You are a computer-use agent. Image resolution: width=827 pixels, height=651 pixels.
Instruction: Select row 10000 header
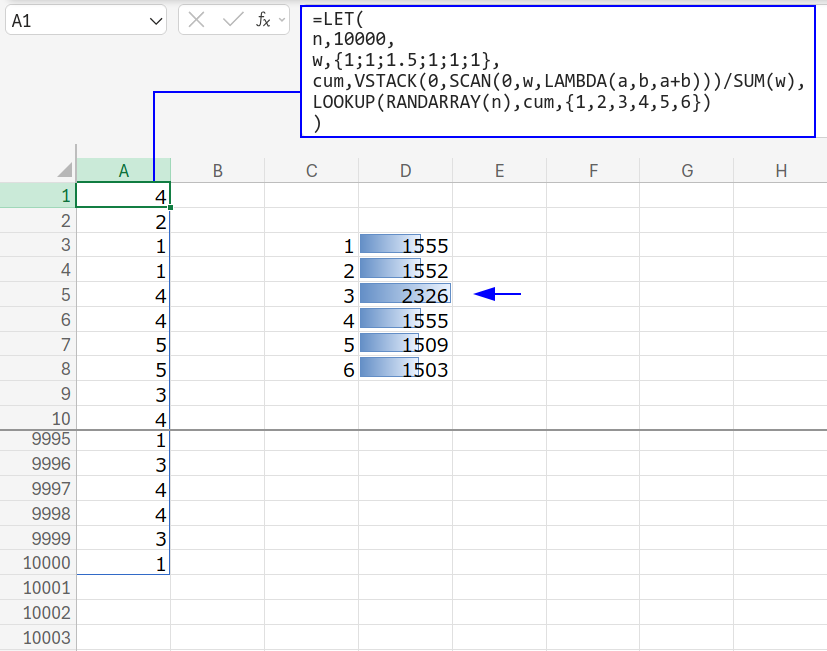(38, 563)
